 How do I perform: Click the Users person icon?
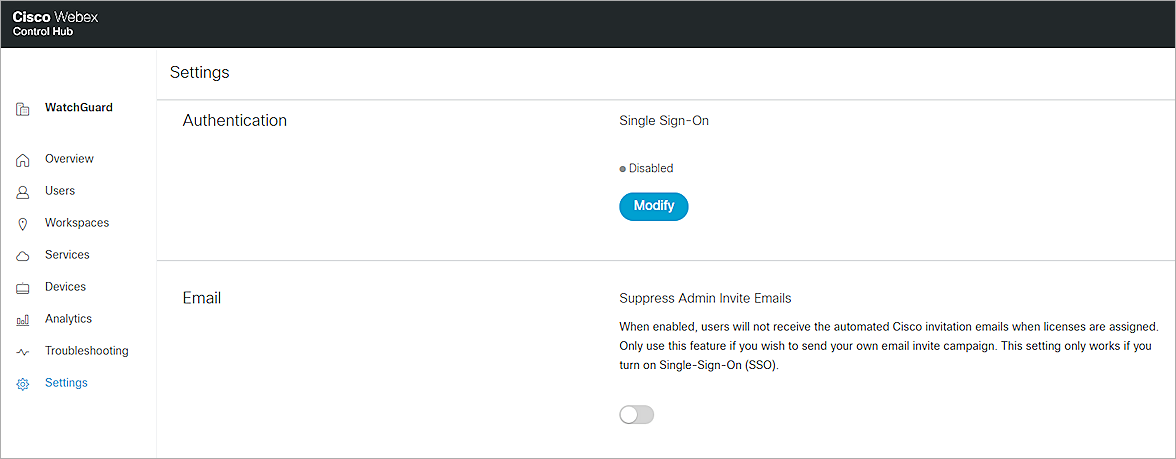(23, 192)
